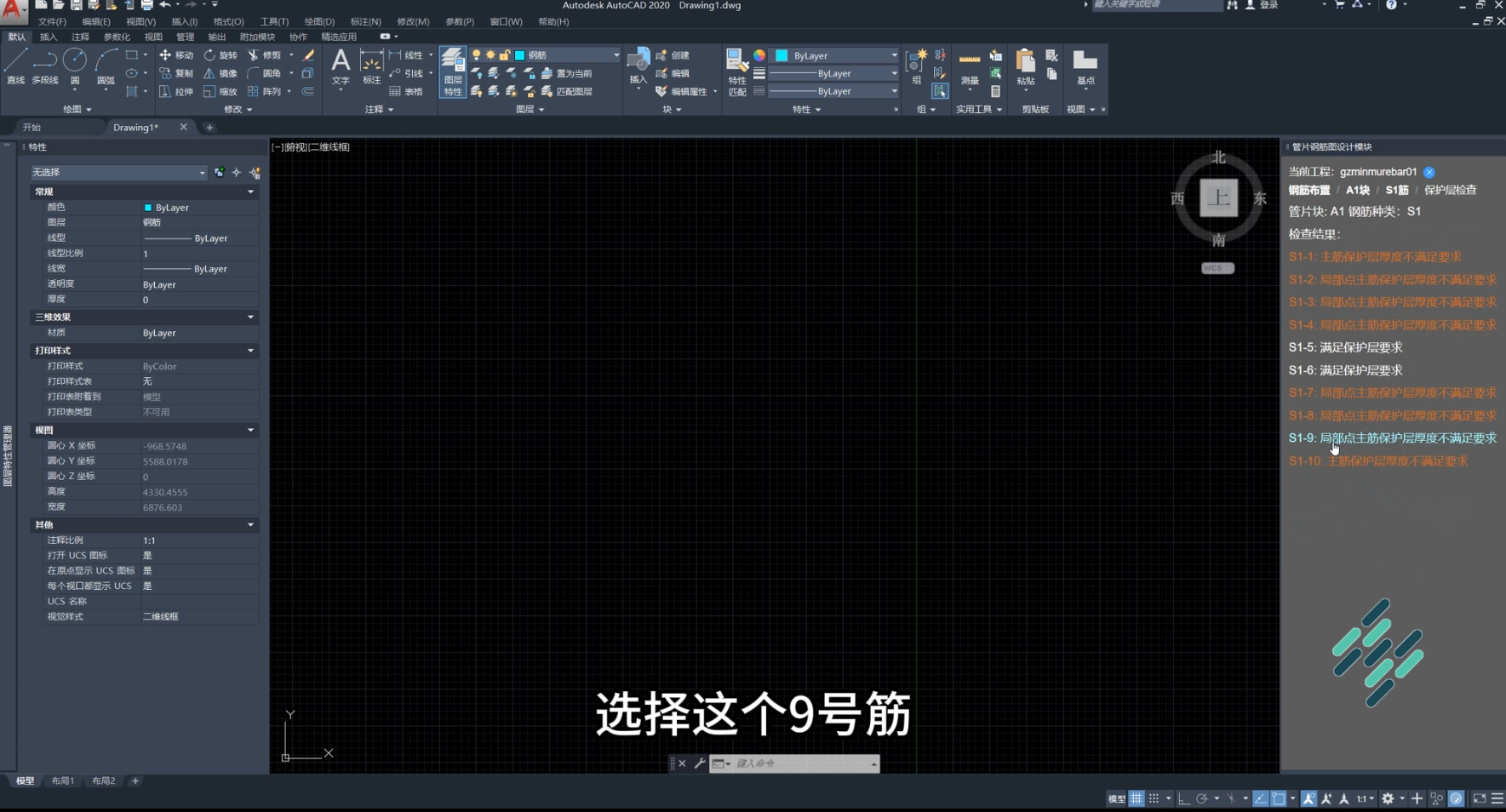The image size is (1506, 812).
Task: Click the 上 face of the ViewCube
Action: coord(1219,198)
